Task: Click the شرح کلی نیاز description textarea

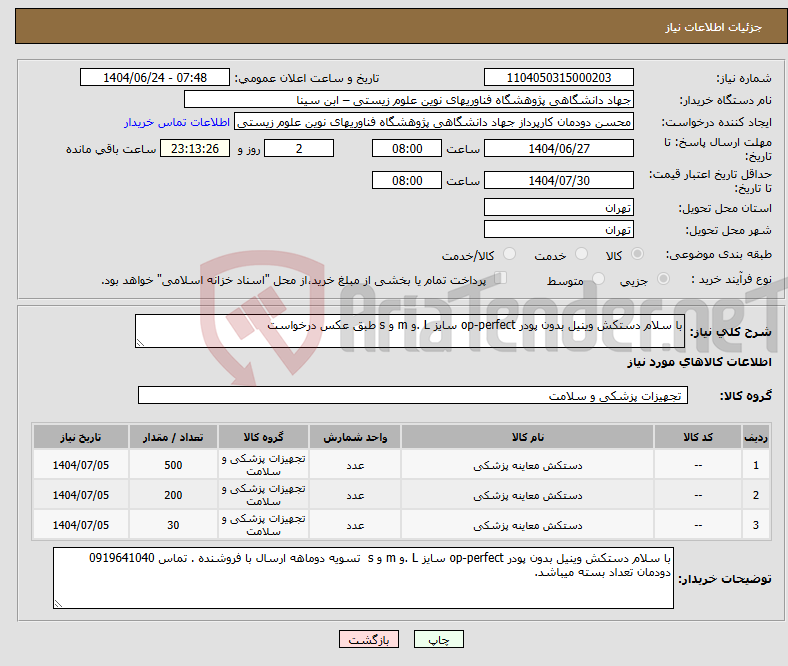Action: pos(410,331)
